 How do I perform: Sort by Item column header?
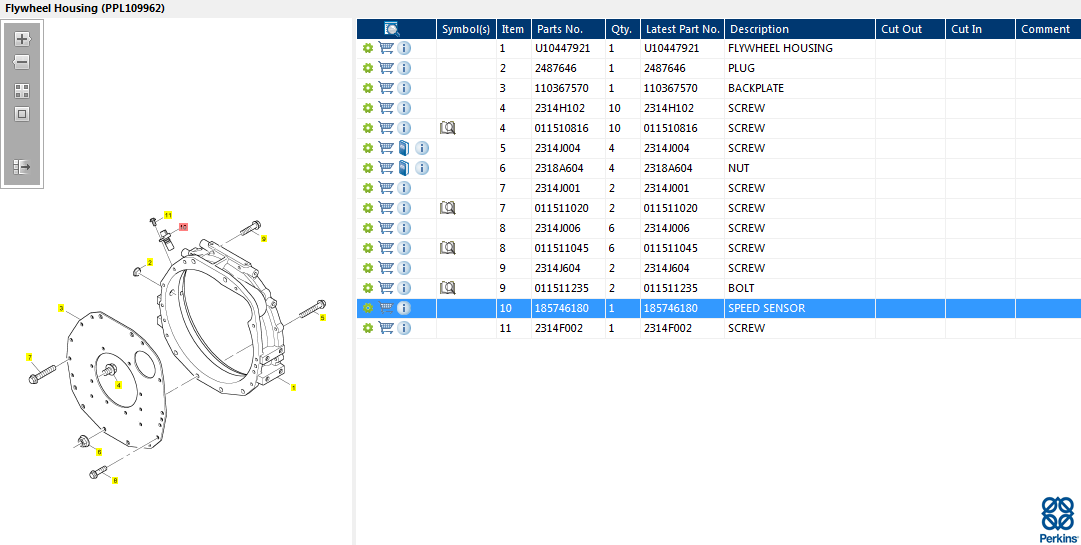(513, 29)
